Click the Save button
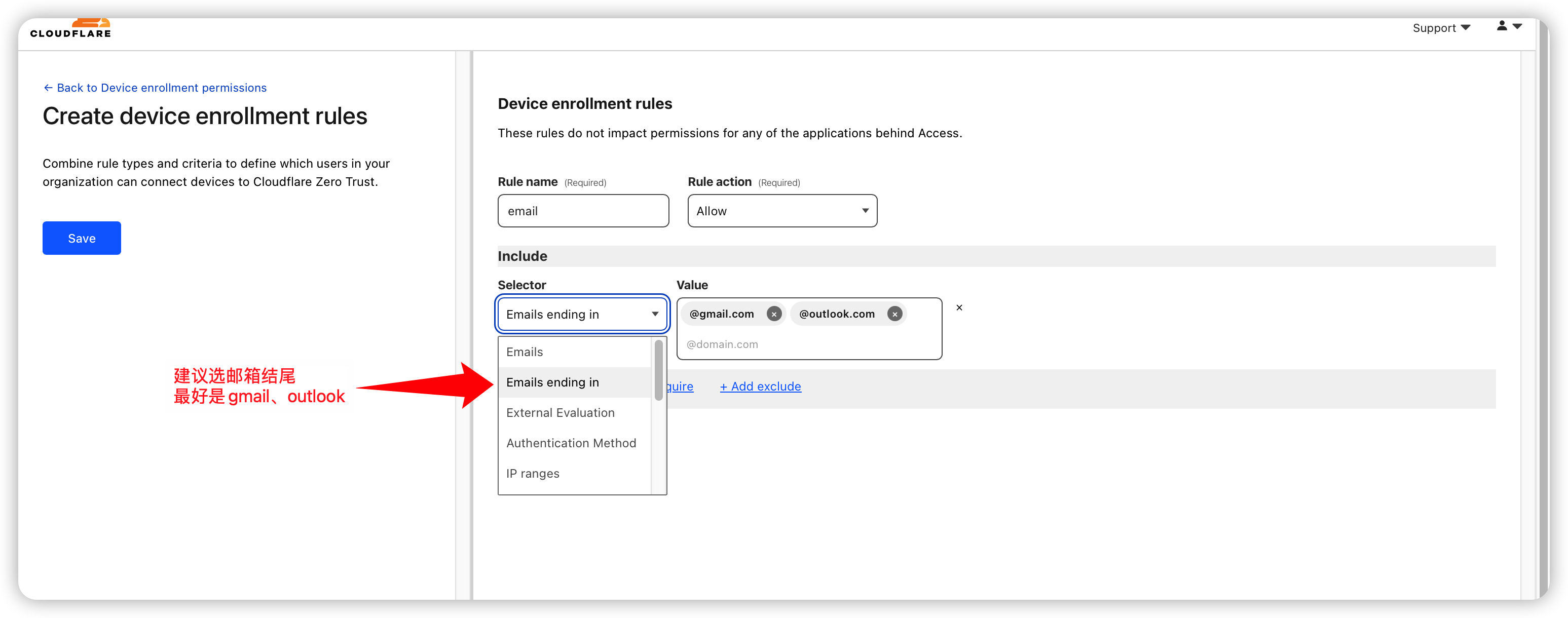This screenshot has width=1568, height=618. click(82, 239)
